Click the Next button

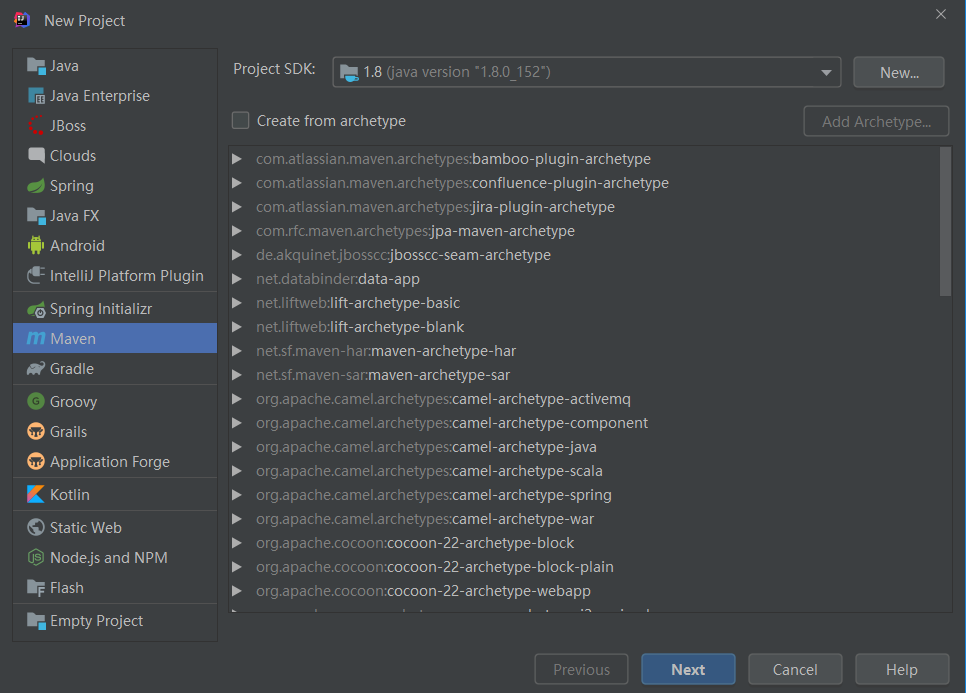tap(688, 670)
